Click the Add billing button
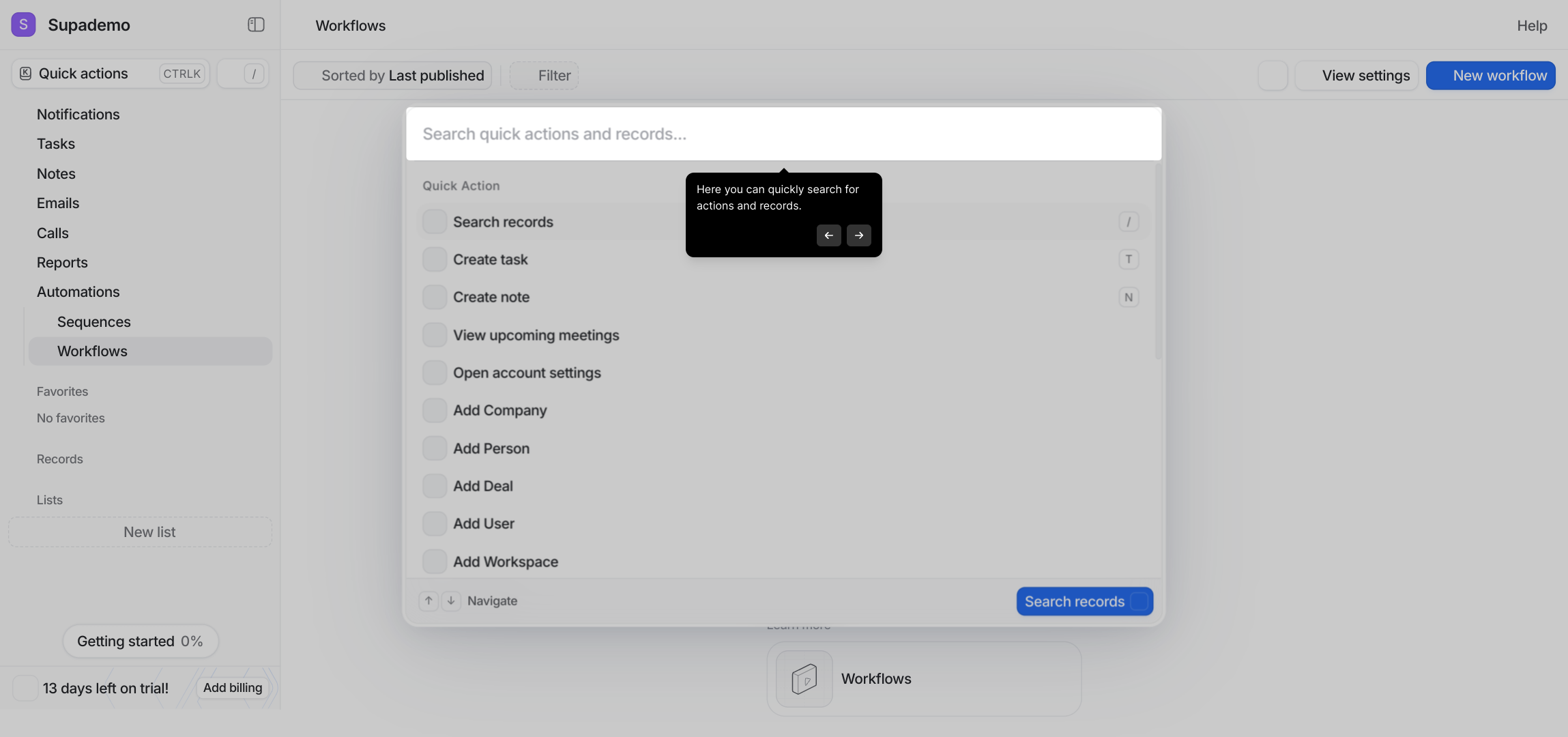 click(233, 688)
